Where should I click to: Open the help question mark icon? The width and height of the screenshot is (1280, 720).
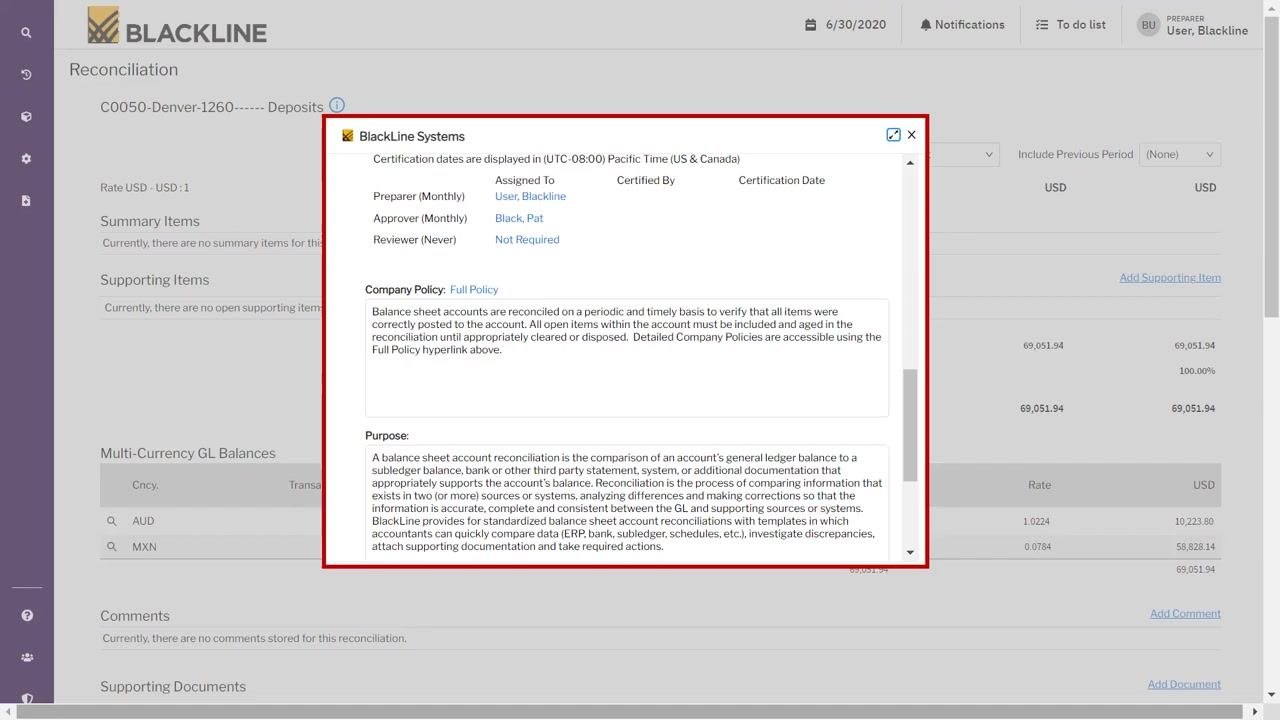click(x=27, y=616)
